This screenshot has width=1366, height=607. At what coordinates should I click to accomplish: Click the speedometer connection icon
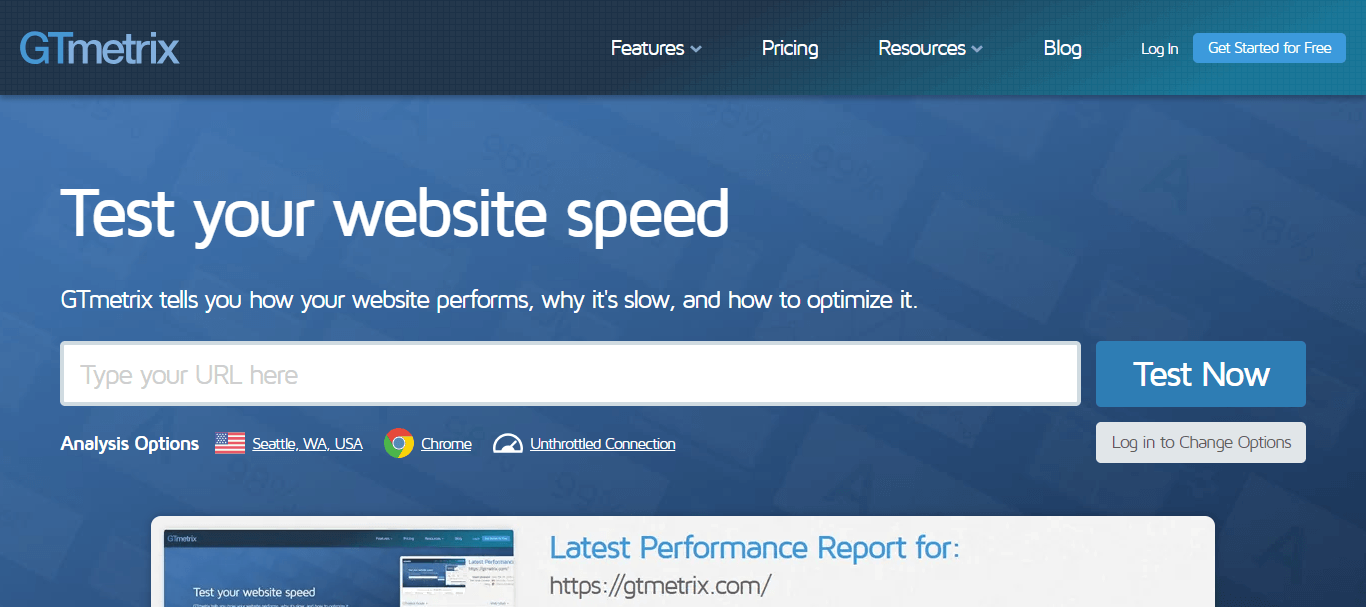(508, 443)
